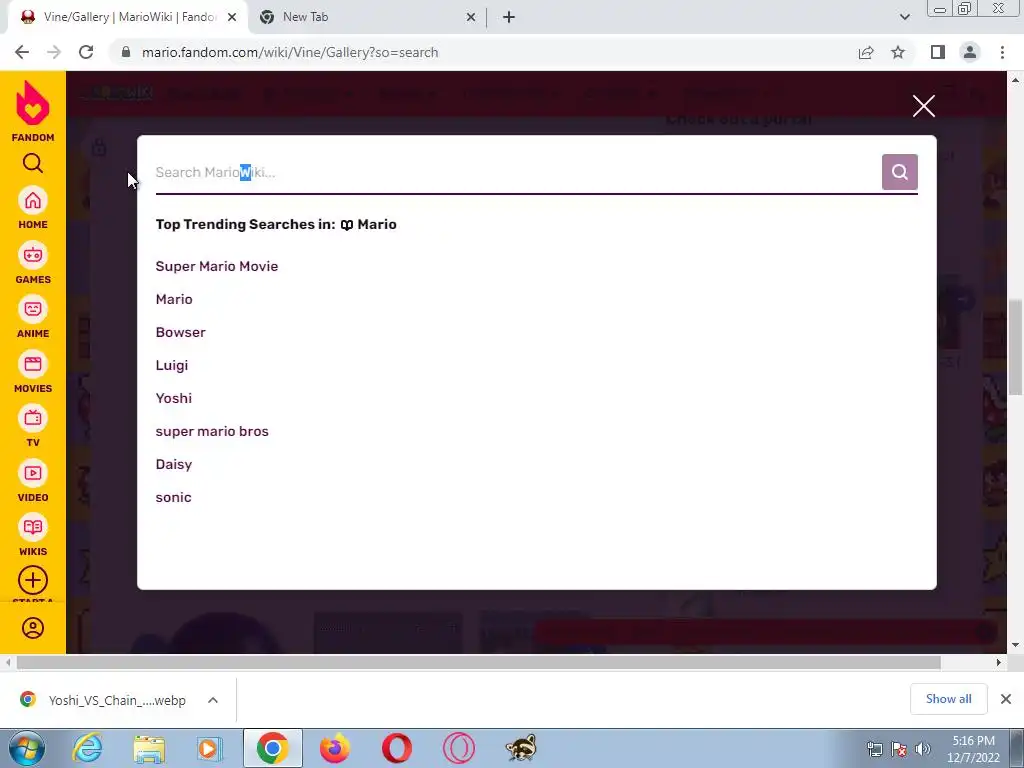Open a new browser tab with plus

(x=509, y=18)
